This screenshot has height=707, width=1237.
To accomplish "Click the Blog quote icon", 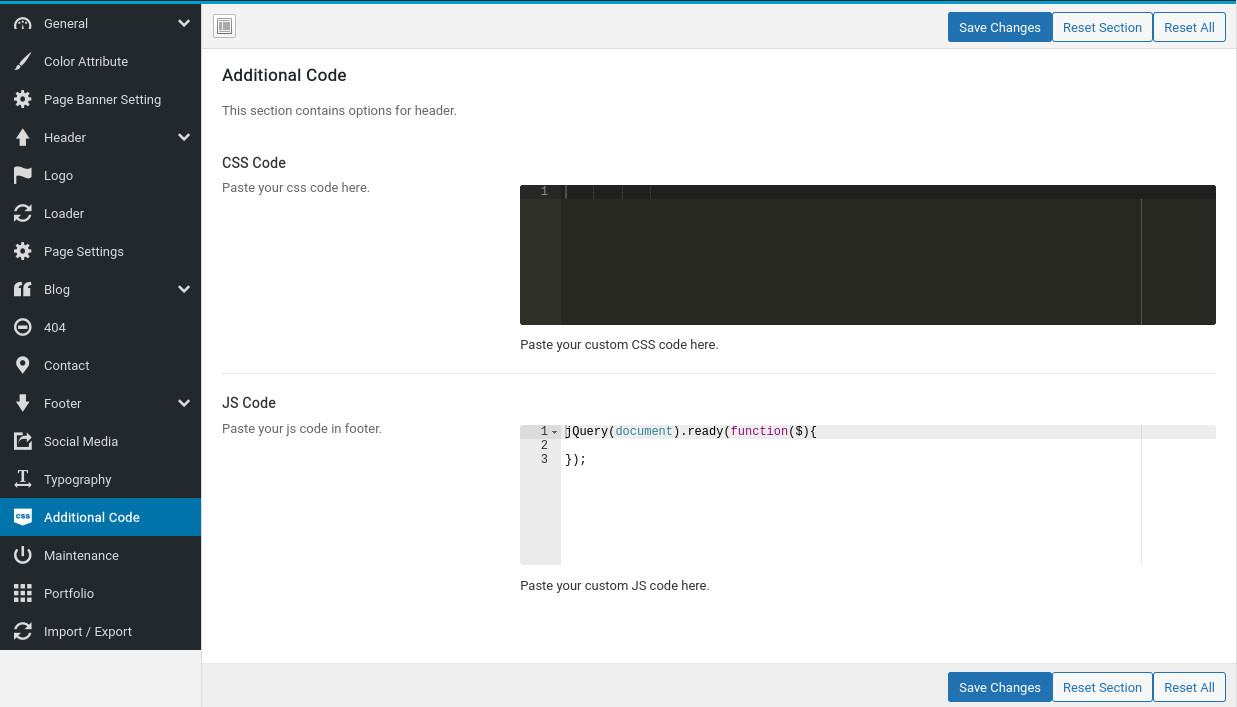I will [x=23, y=289].
